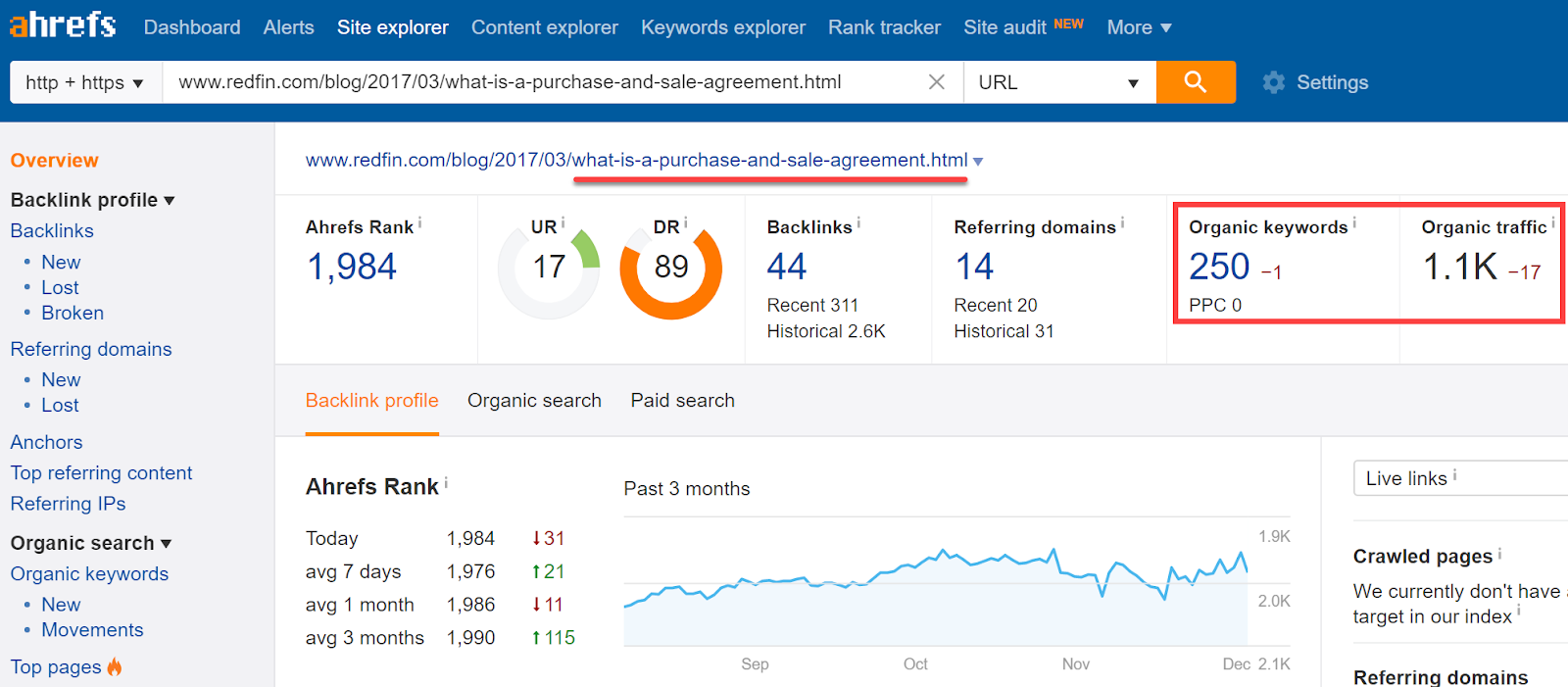
Task: Open New under Backlinks in sidebar
Action: point(61,263)
